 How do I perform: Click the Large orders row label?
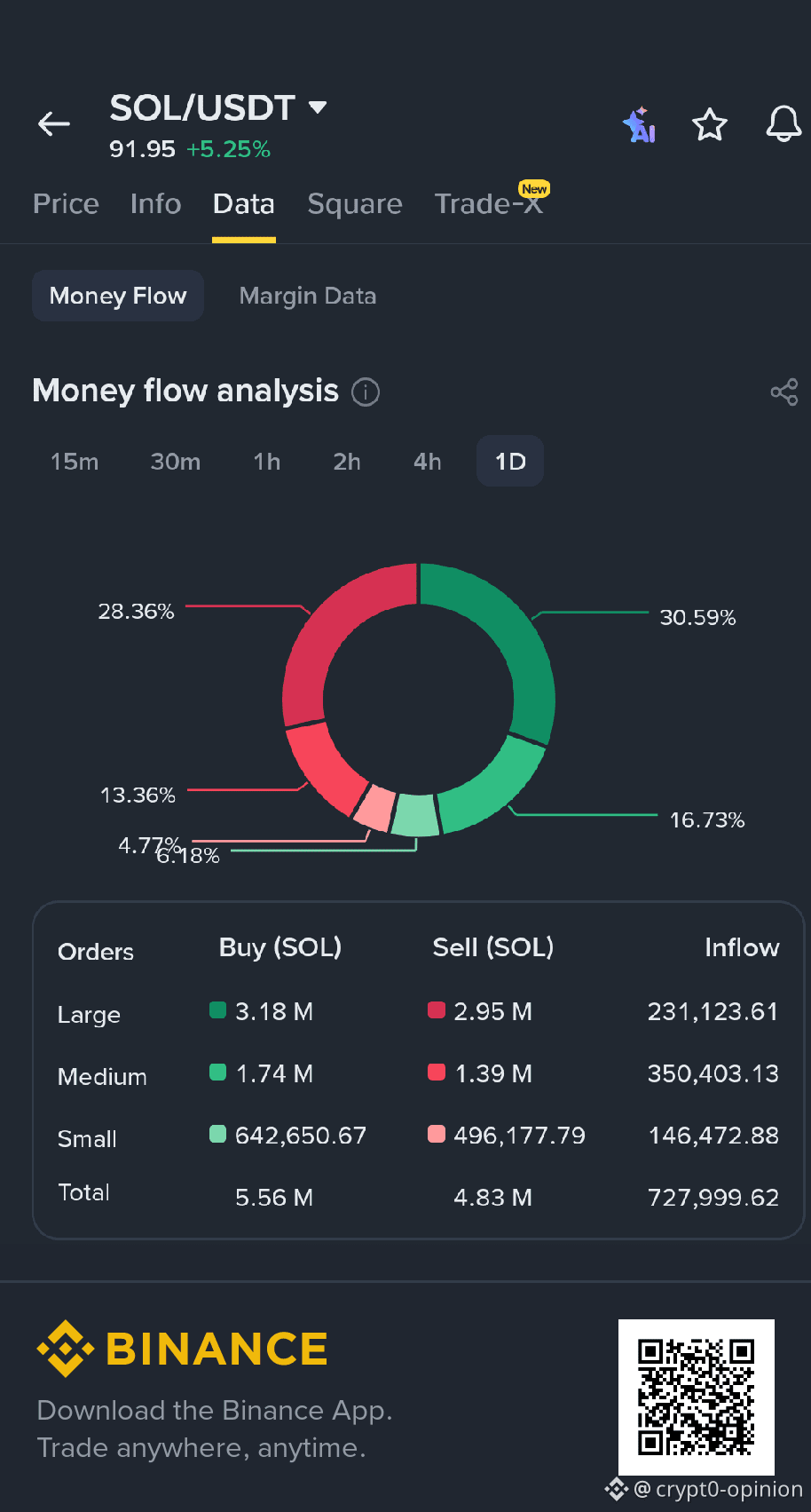[x=89, y=1015]
